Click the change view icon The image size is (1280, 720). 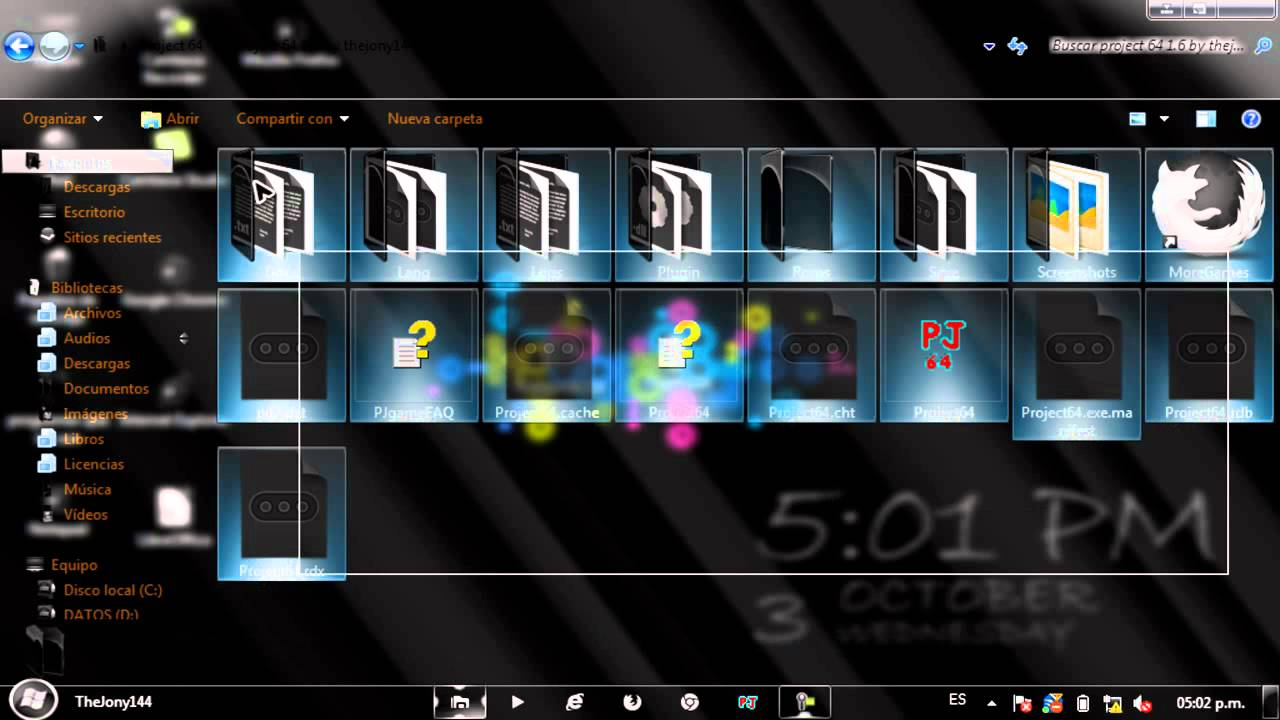pos(1137,118)
